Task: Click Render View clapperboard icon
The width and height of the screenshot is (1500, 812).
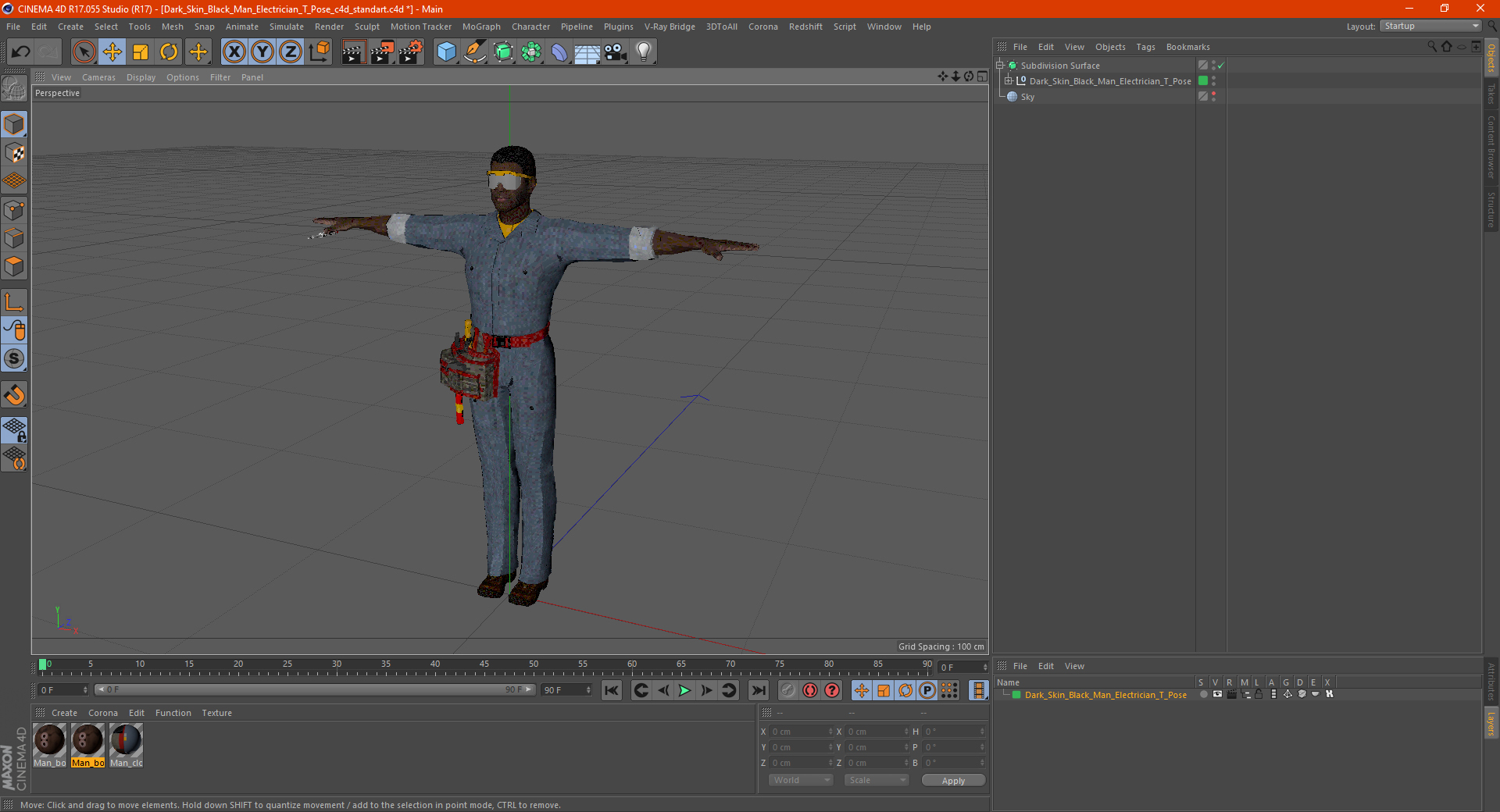Action: [x=353, y=52]
